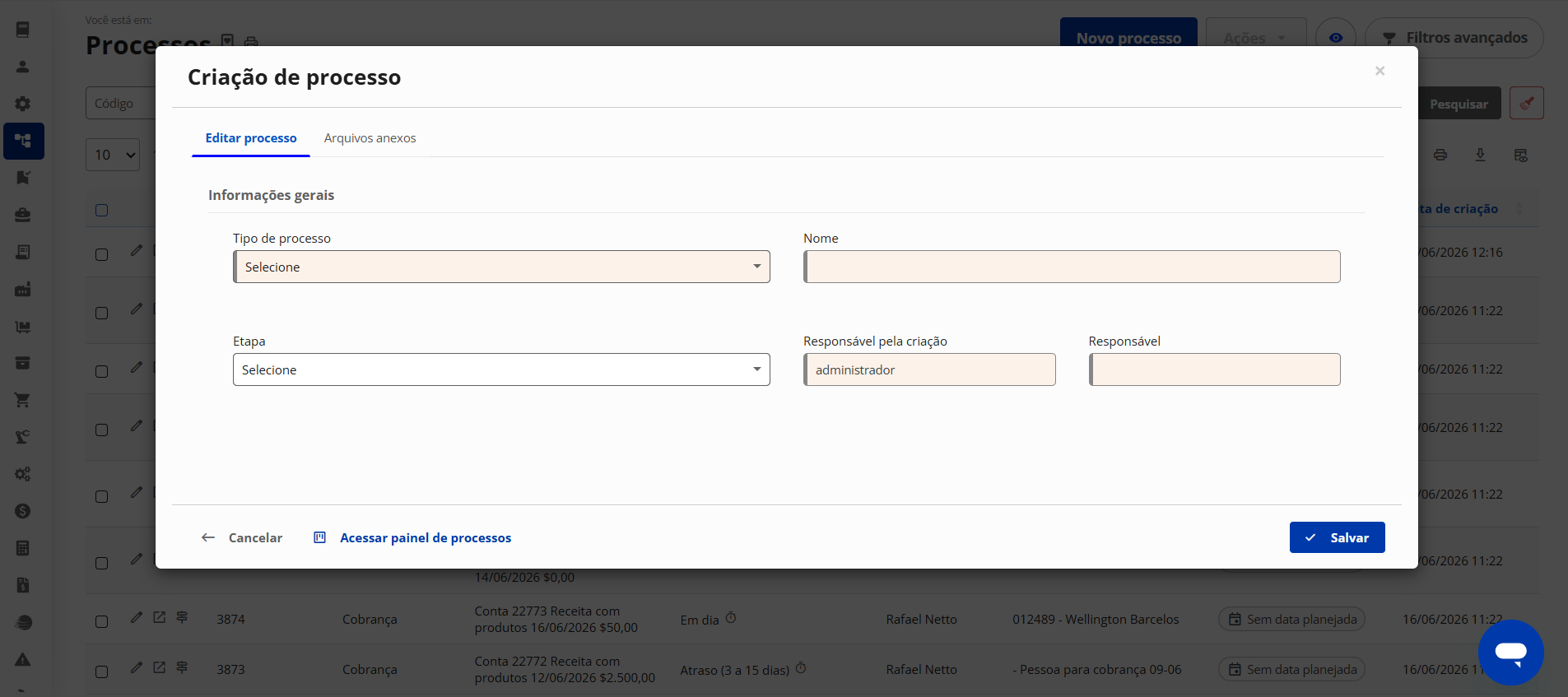Click the eye visibility icon button

coord(1335,38)
